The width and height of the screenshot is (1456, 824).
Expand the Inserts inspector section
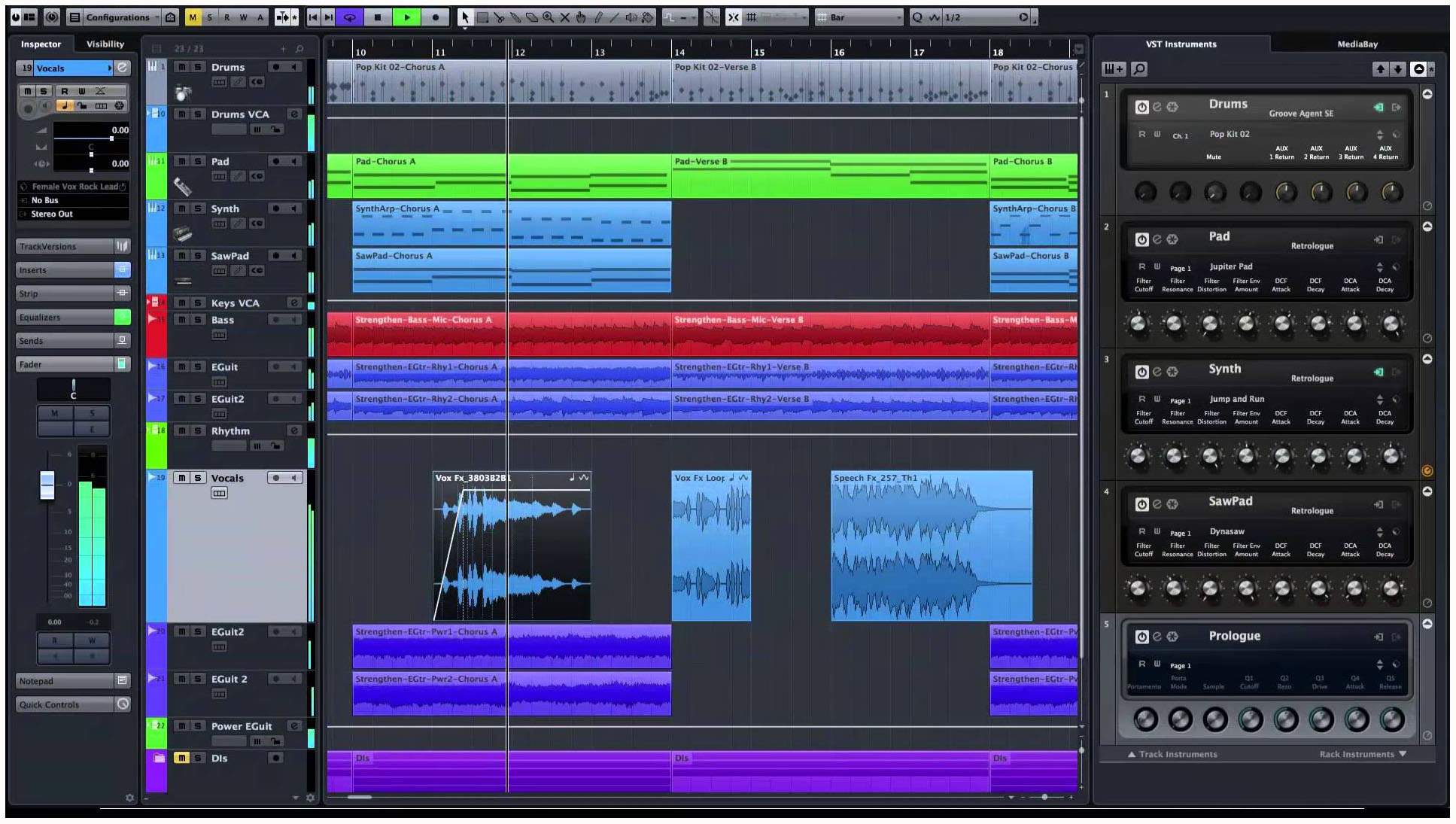(73, 270)
